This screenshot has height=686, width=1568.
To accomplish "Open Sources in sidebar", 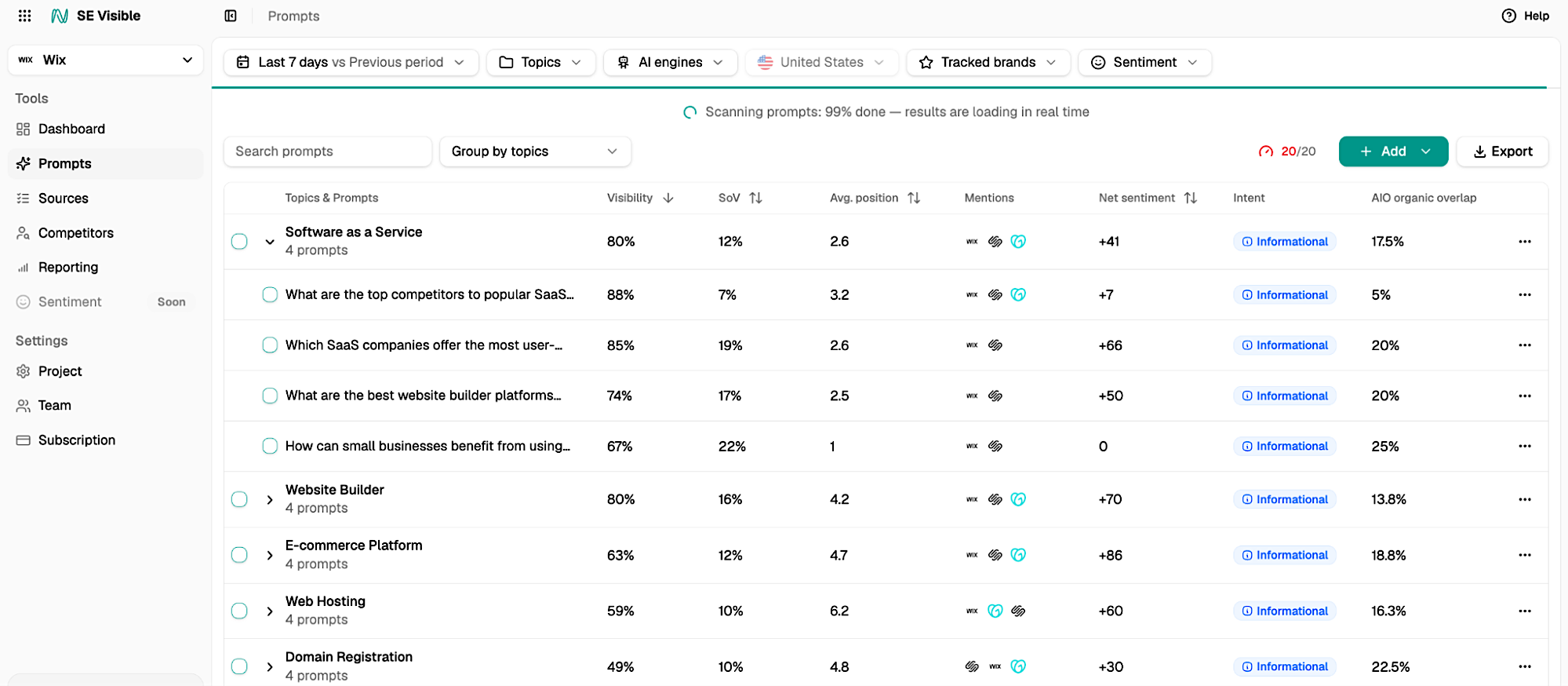I will pos(105,199).
